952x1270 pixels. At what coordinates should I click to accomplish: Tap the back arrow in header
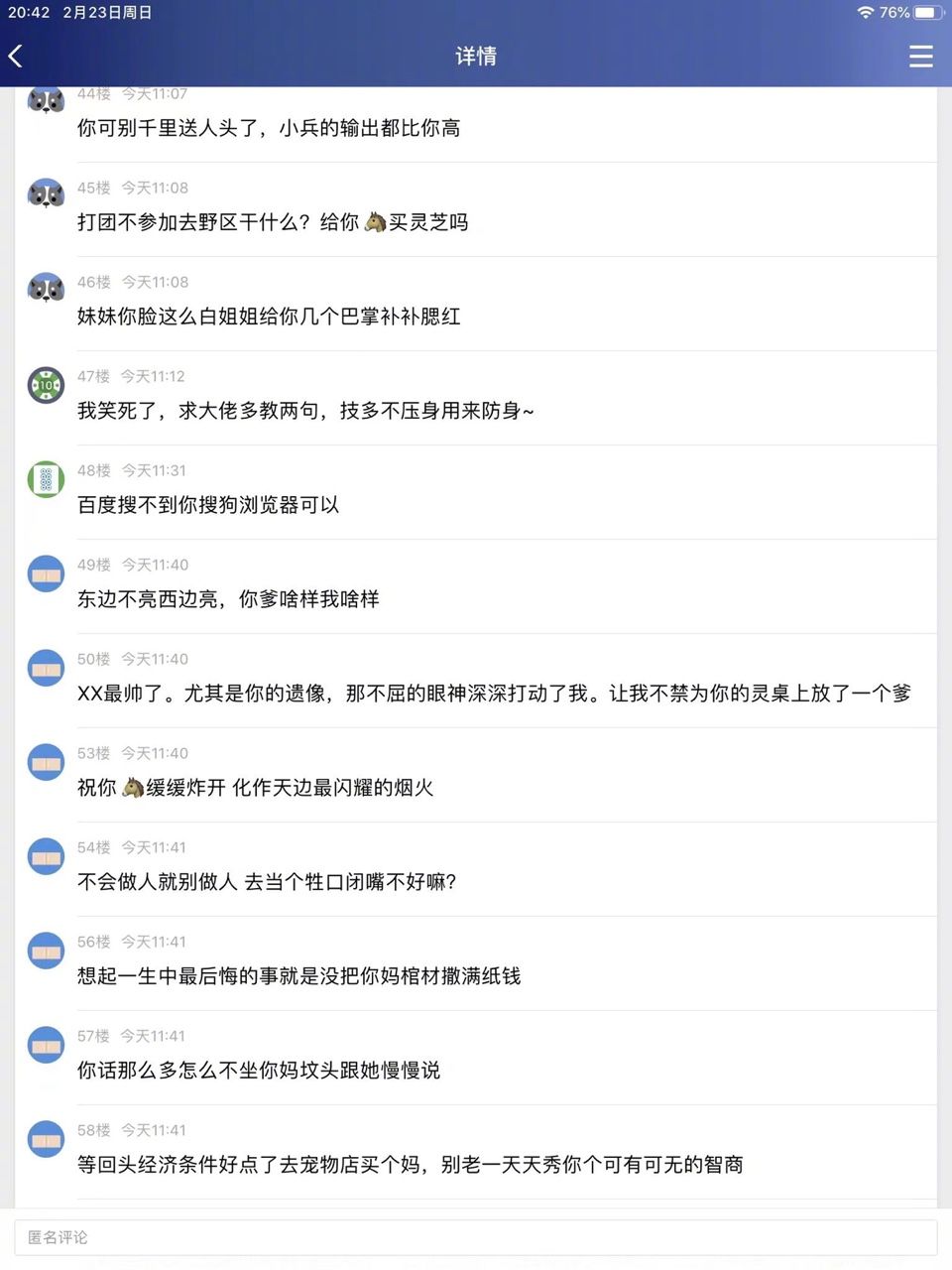point(16,57)
